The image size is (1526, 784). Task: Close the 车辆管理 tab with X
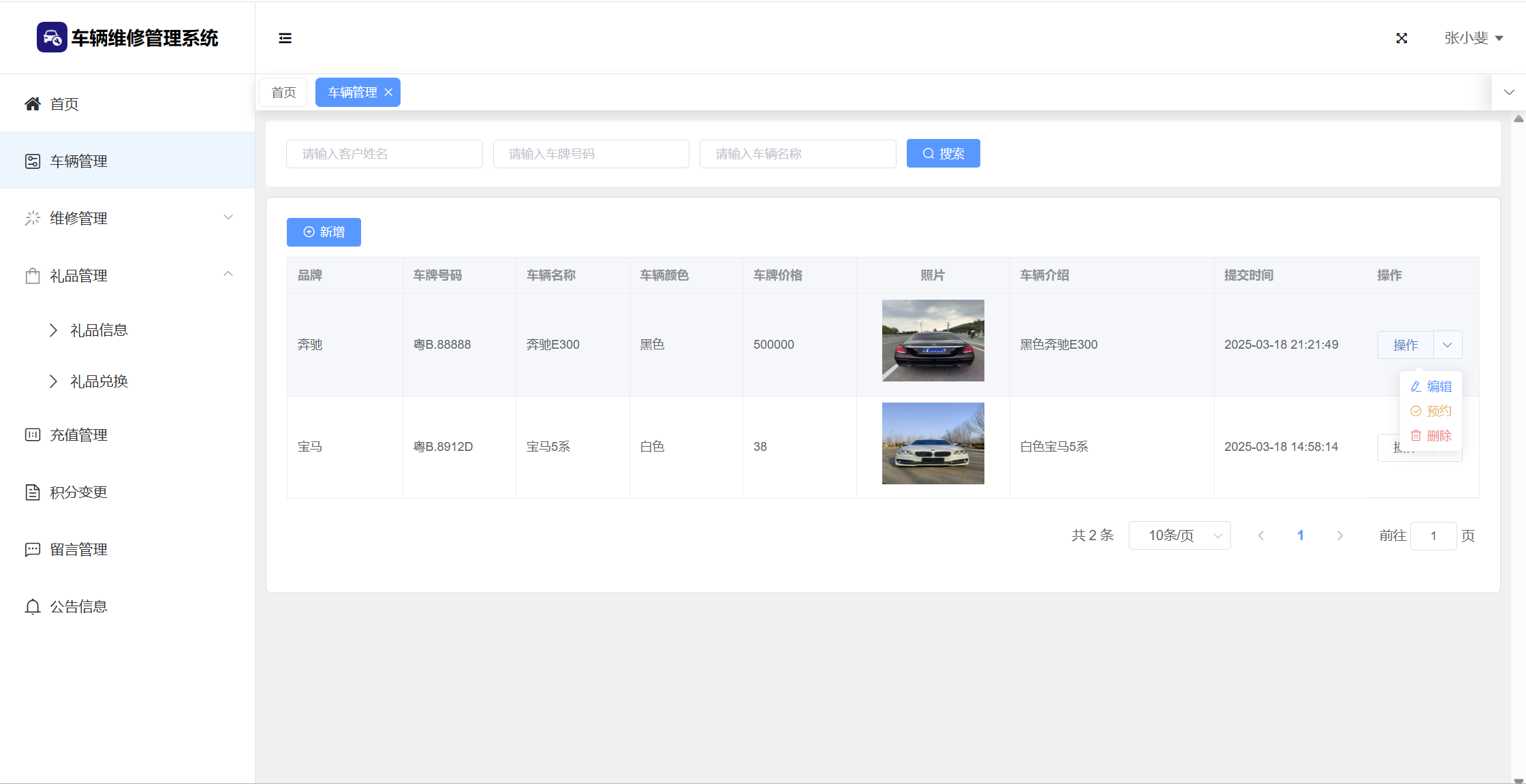(x=388, y=93)
